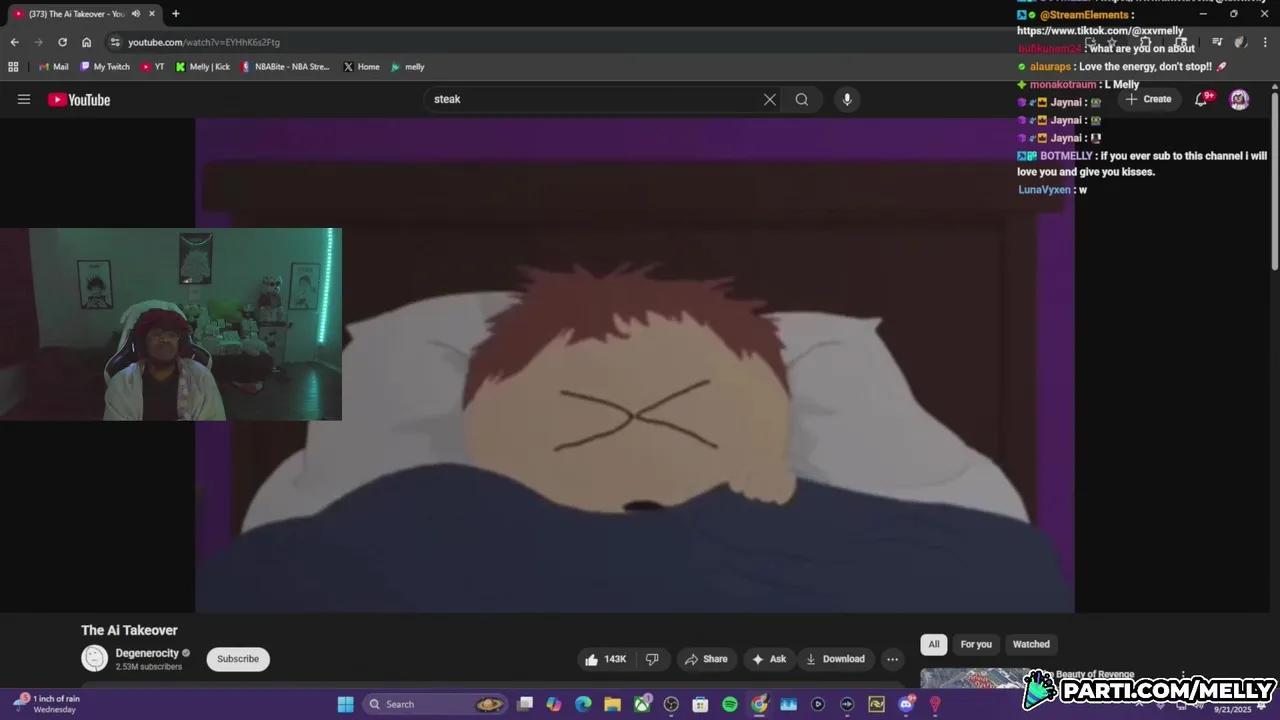Open the X Home bookmark
This screenshot has height=720, width=1280.
click(361, 67)
